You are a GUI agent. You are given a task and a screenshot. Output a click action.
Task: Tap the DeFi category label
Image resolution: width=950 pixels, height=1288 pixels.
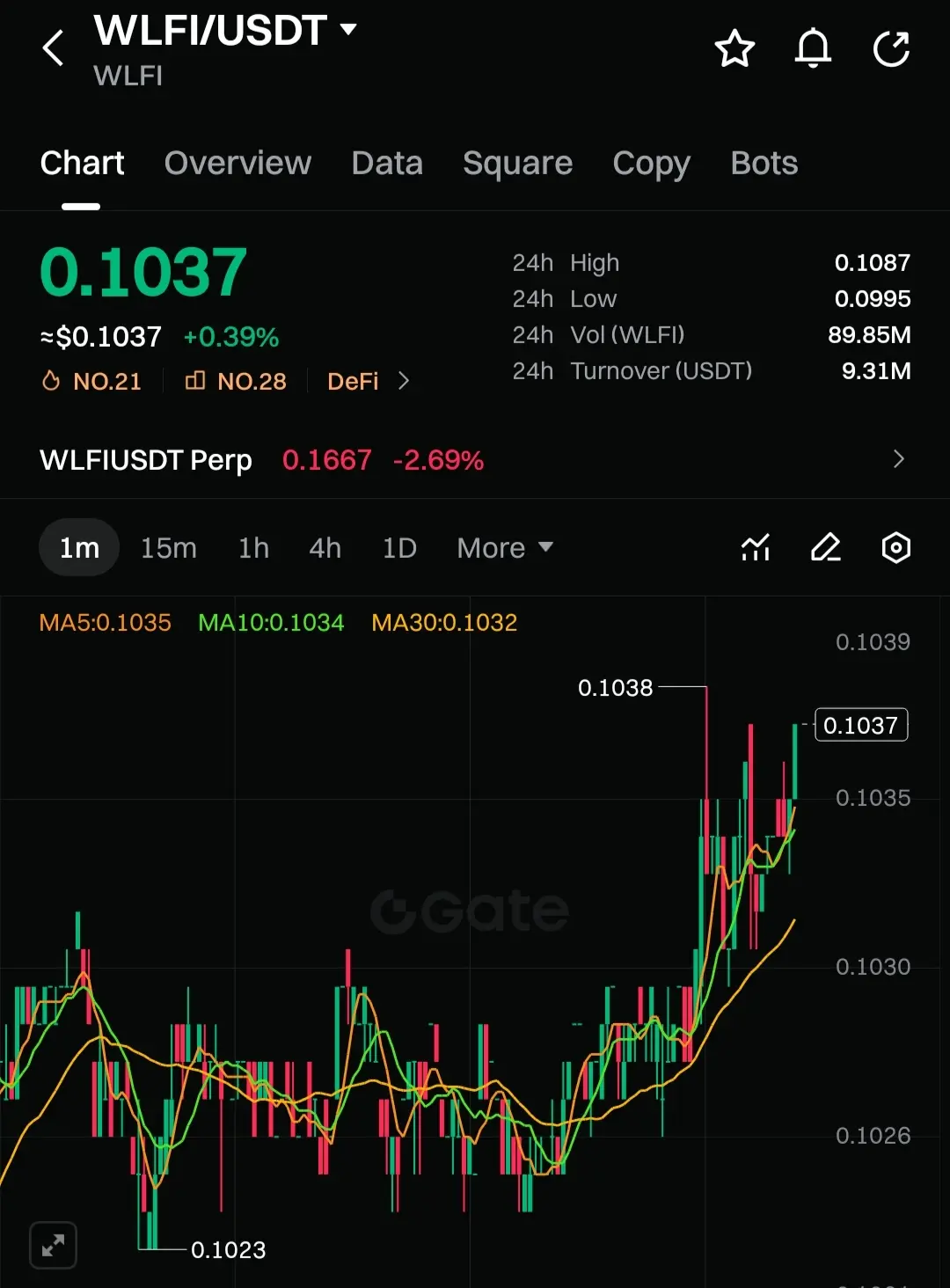(x=353, y=381)
